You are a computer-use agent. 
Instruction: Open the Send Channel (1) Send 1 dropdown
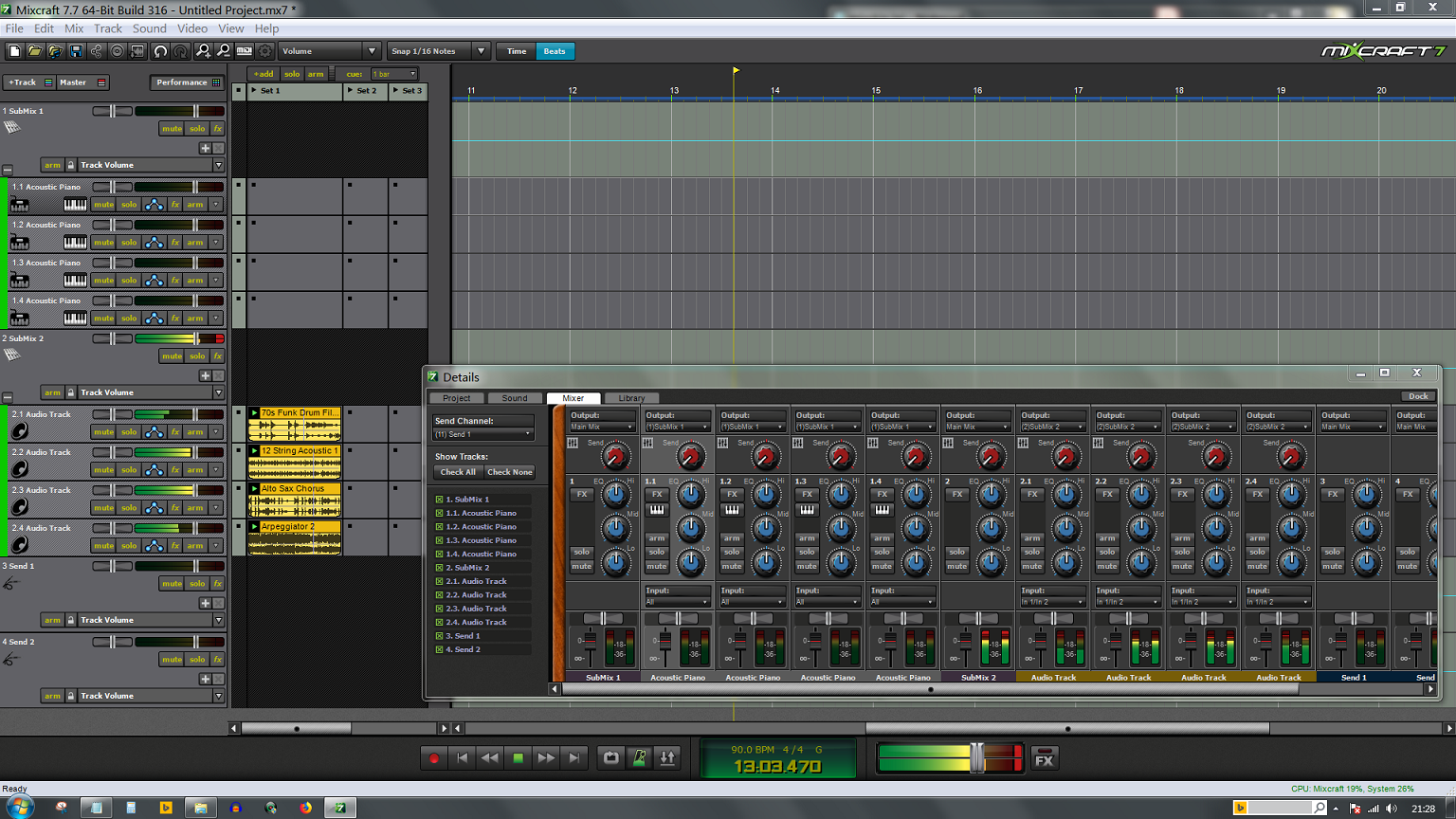[483, 434]
